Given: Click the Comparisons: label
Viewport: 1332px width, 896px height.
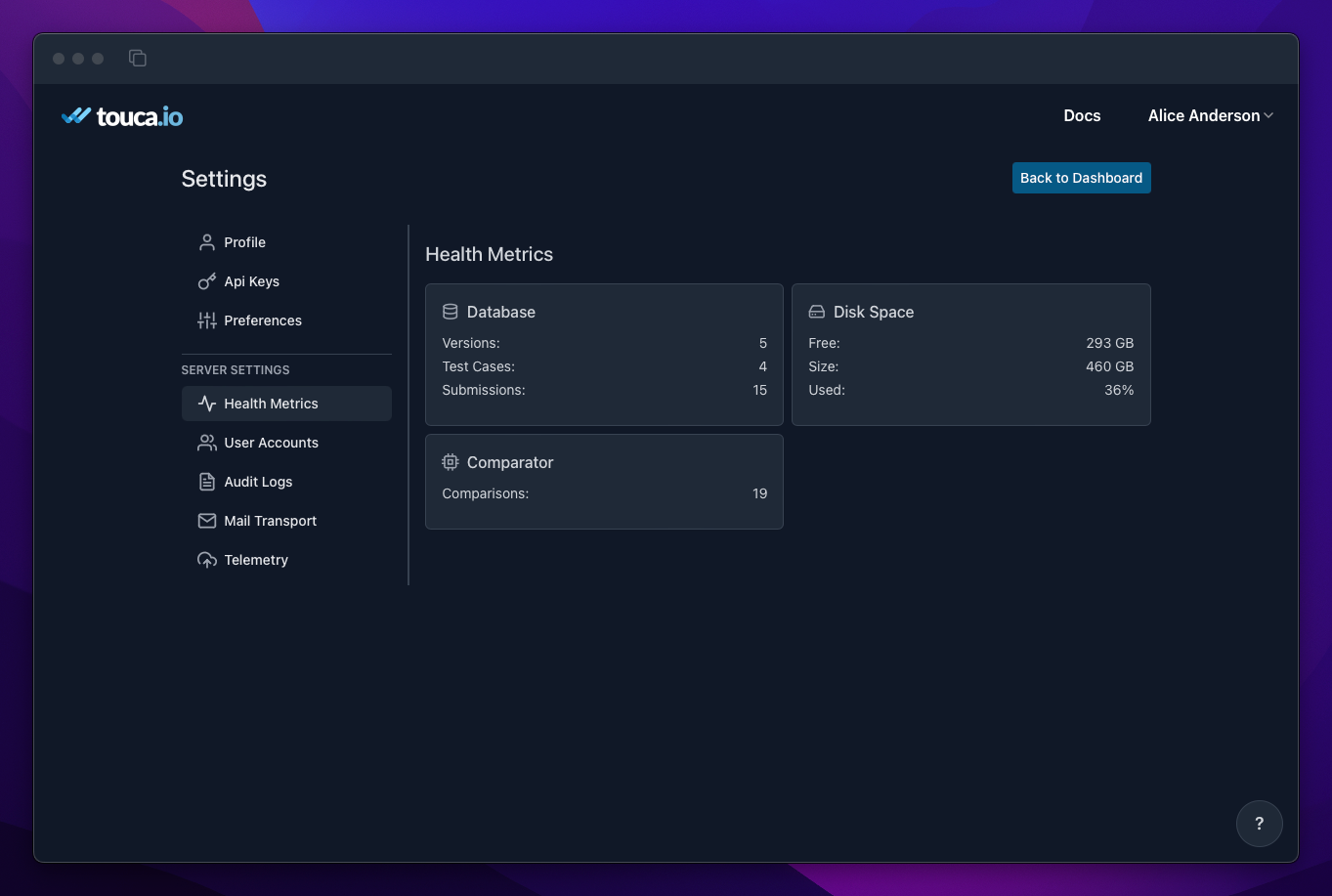Looking at the screenshot, I should click(x=486, y=493).
